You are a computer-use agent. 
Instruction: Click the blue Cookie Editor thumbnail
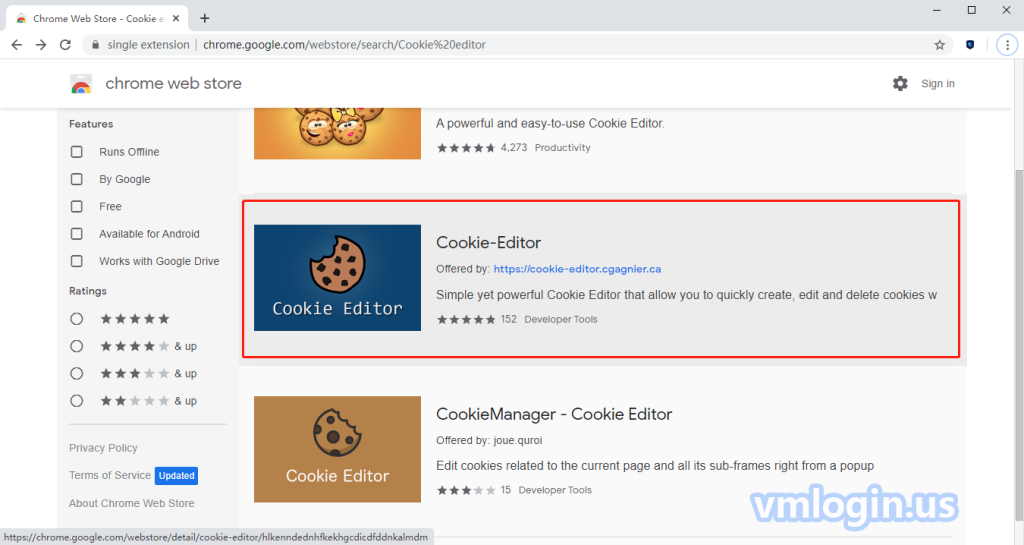click(338, 278)
